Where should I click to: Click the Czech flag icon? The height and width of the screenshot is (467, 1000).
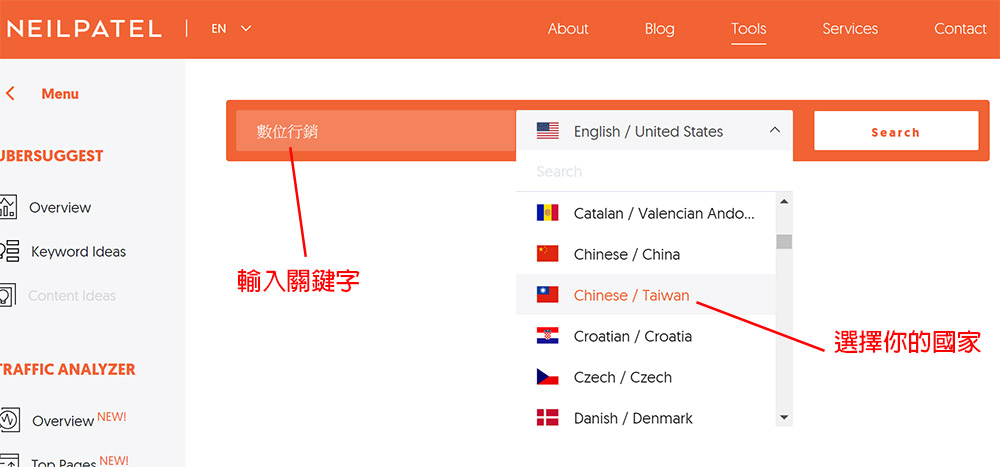coord(547,377)
